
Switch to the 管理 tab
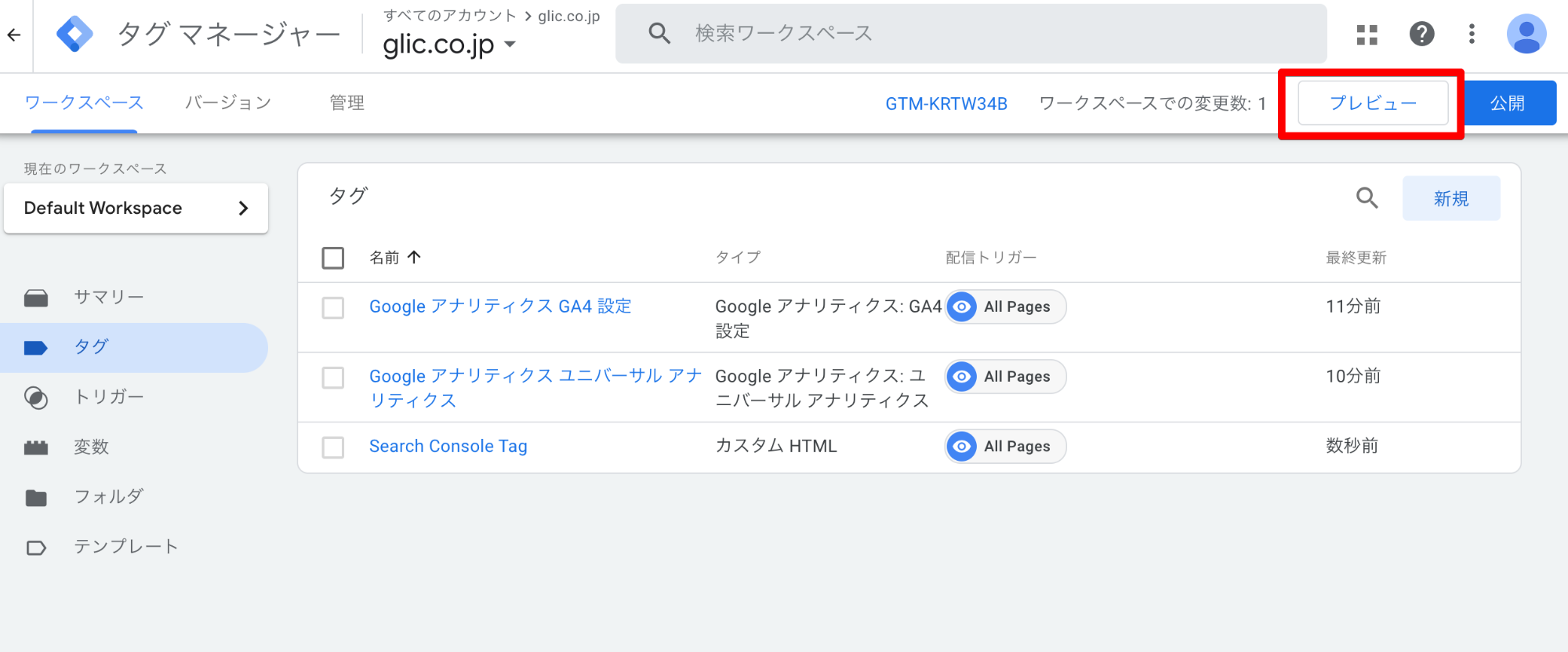coord(347,103)
